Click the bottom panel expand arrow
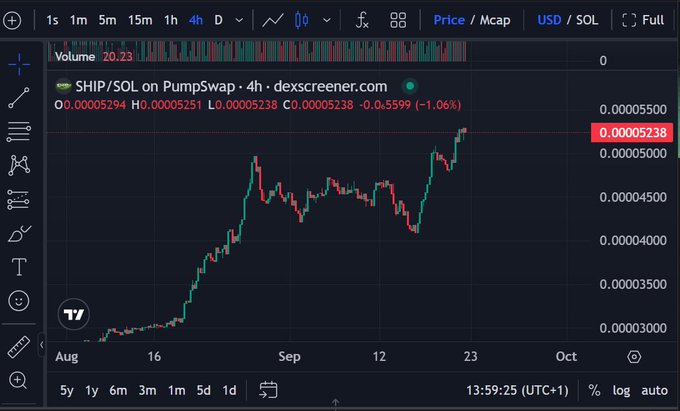 pyautogui.click(x=335, y=403)
